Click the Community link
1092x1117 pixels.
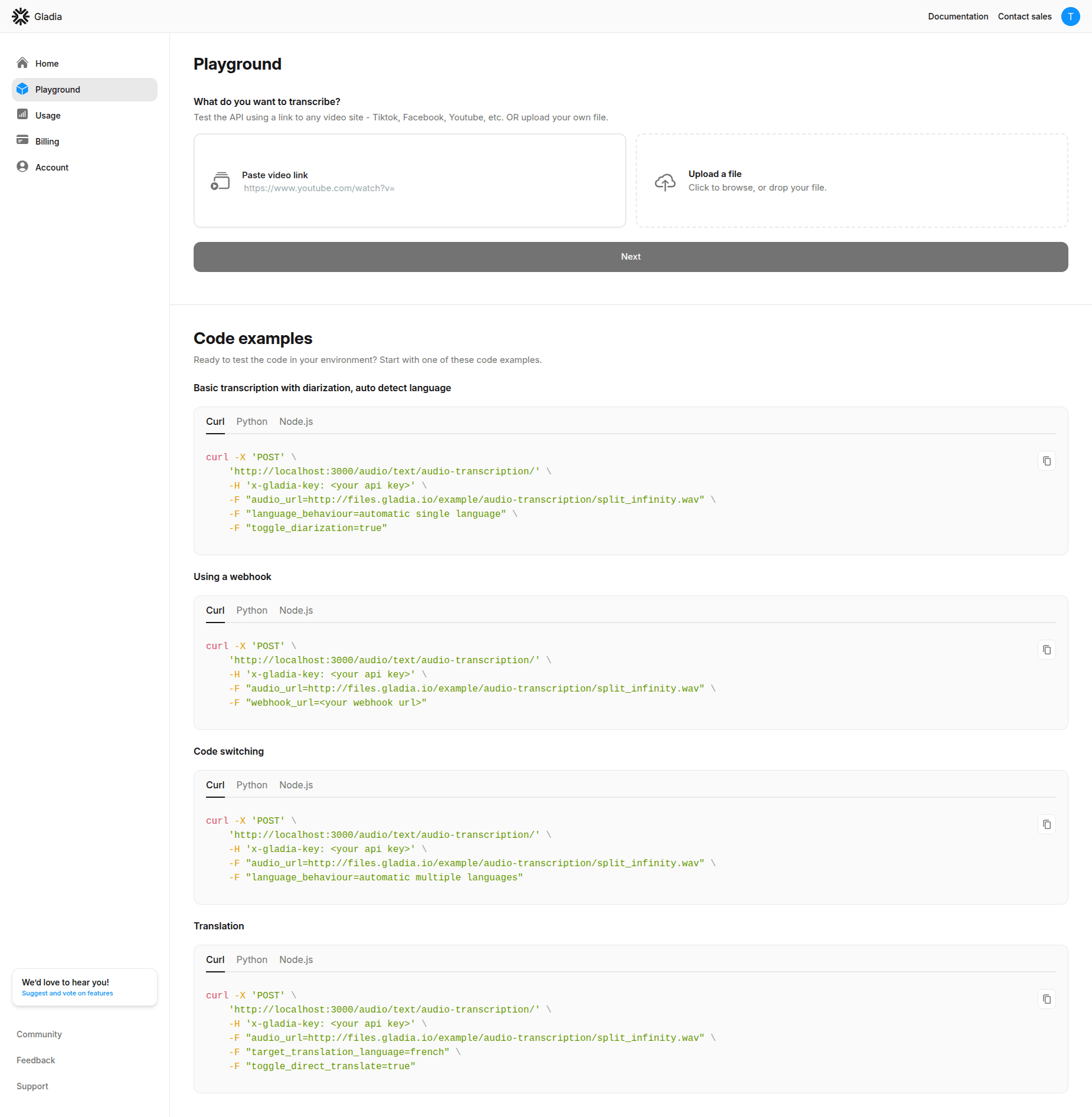tap(39, 1034)
